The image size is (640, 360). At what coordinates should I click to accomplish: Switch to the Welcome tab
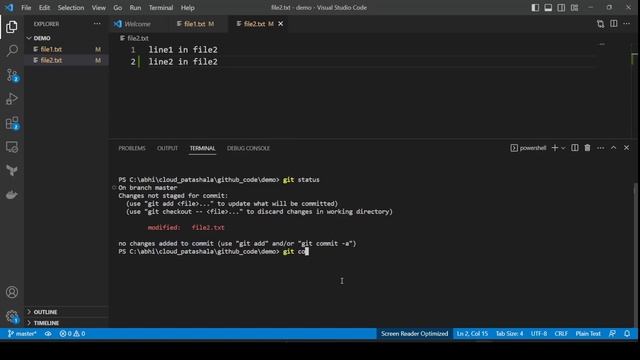138,24
